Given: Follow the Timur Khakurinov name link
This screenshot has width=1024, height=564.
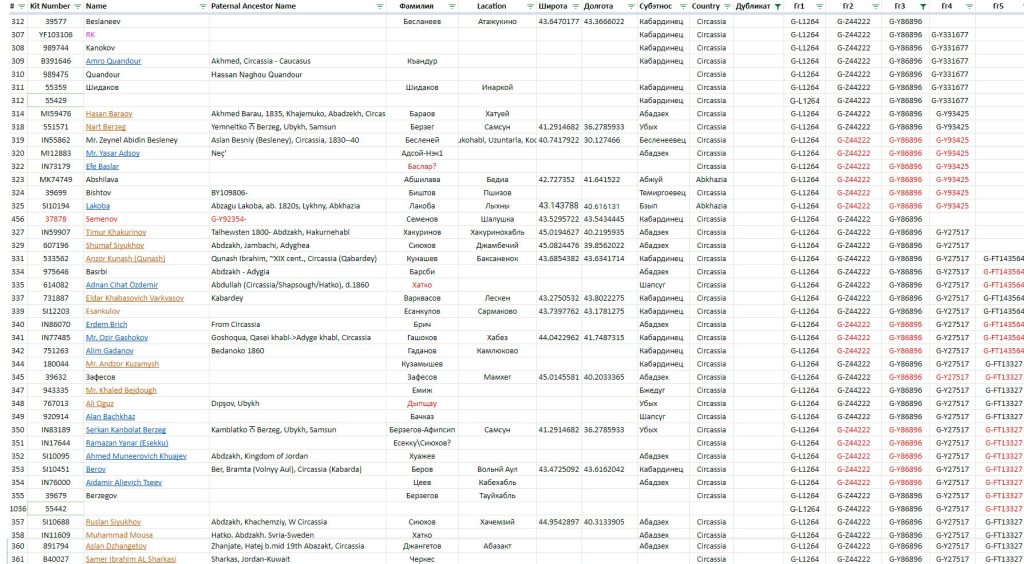Looking at the screenshot, I should click(116, 232).
